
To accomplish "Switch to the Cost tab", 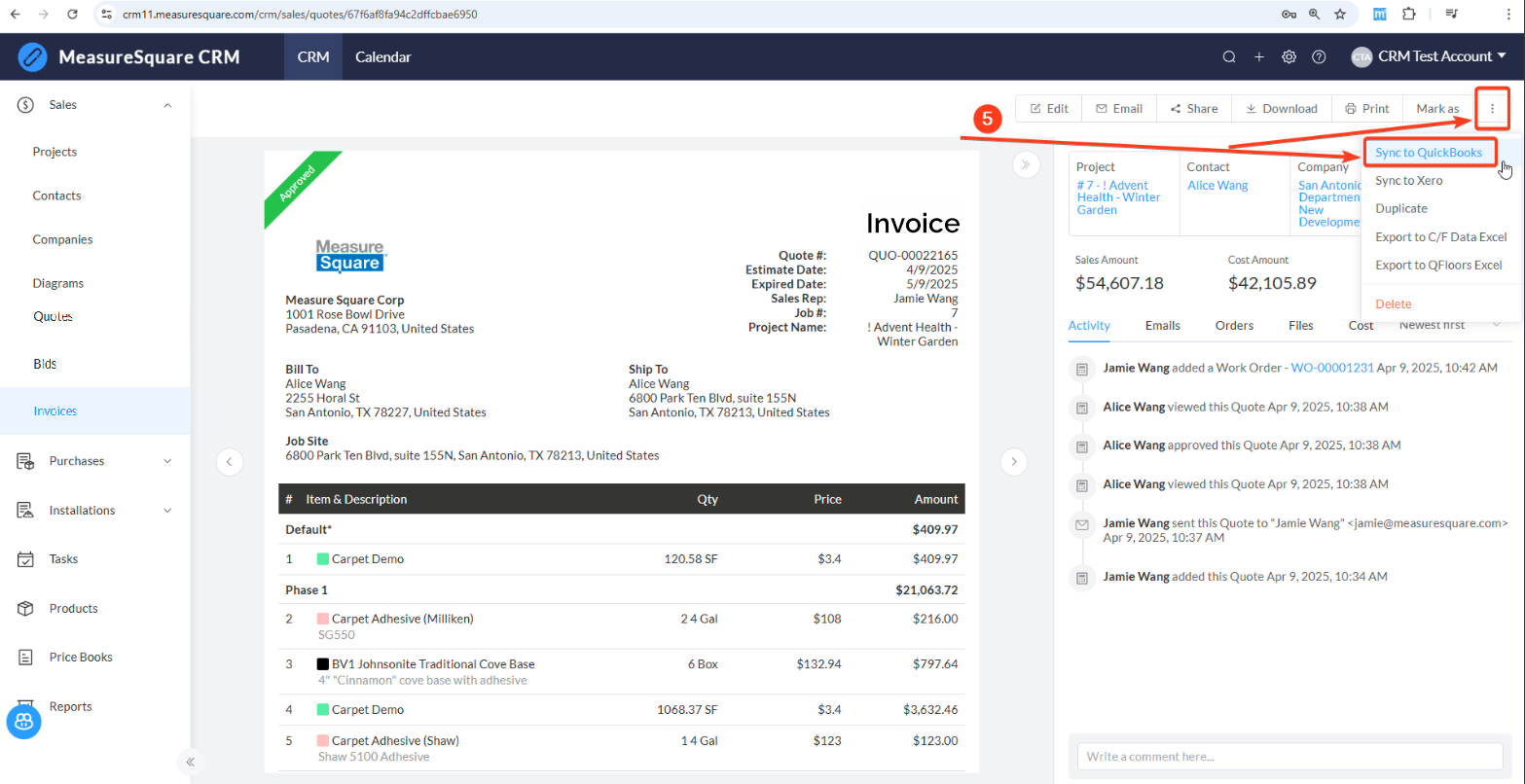I will pyautogui.click(x=1361, y=326).
